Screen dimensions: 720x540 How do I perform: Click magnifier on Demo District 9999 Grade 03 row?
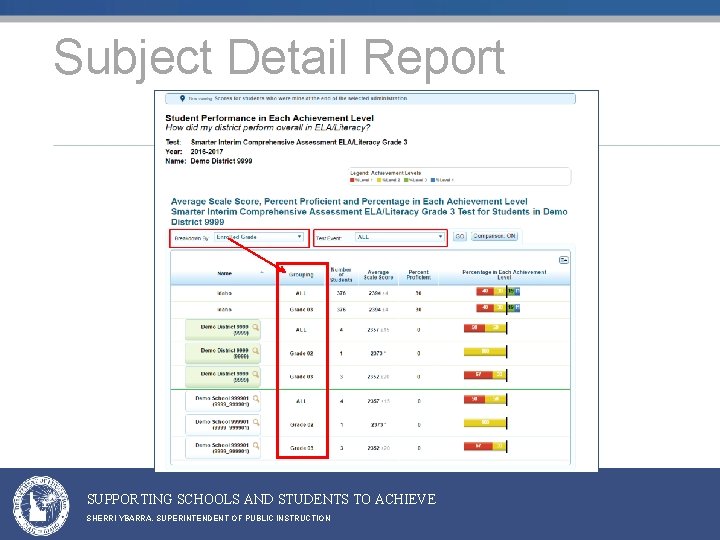pyautogui.click(x=255, y=374)
